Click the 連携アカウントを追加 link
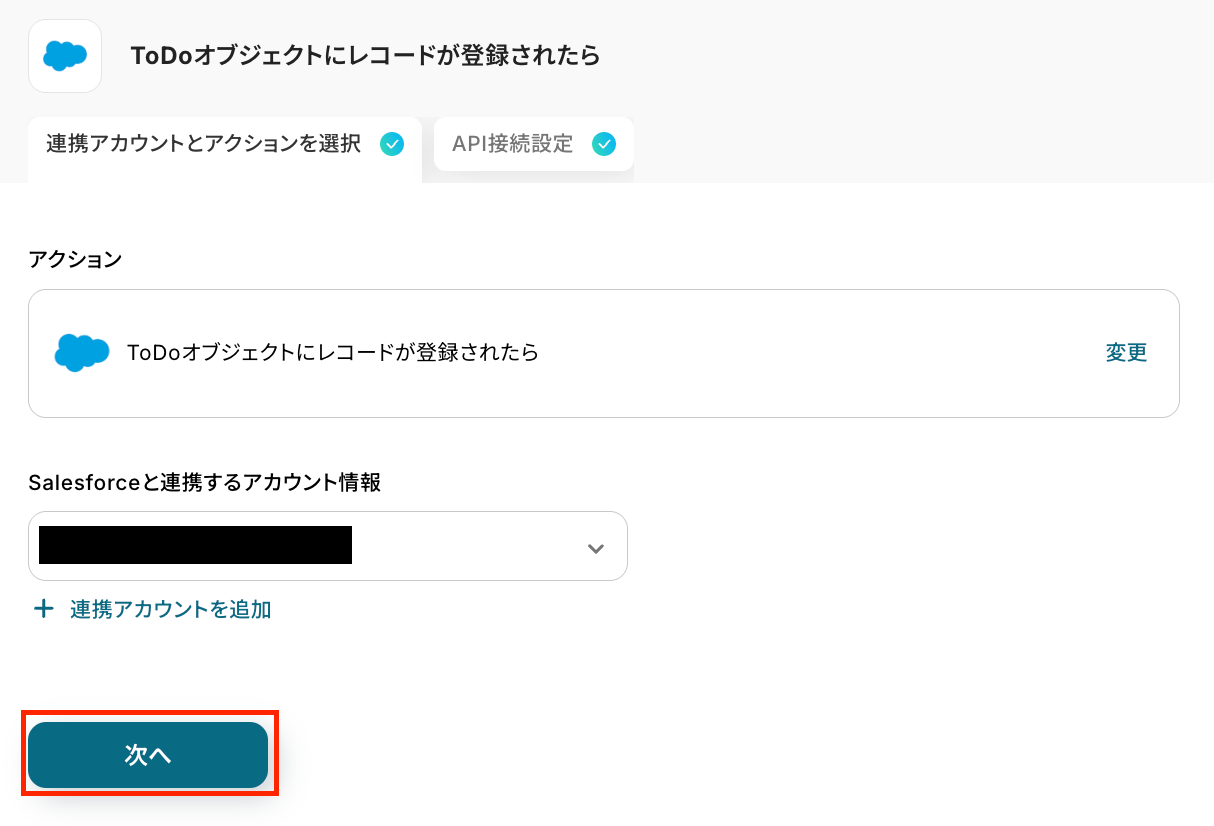The height and width of the screenshot is (826, 1214). point(171,609)
